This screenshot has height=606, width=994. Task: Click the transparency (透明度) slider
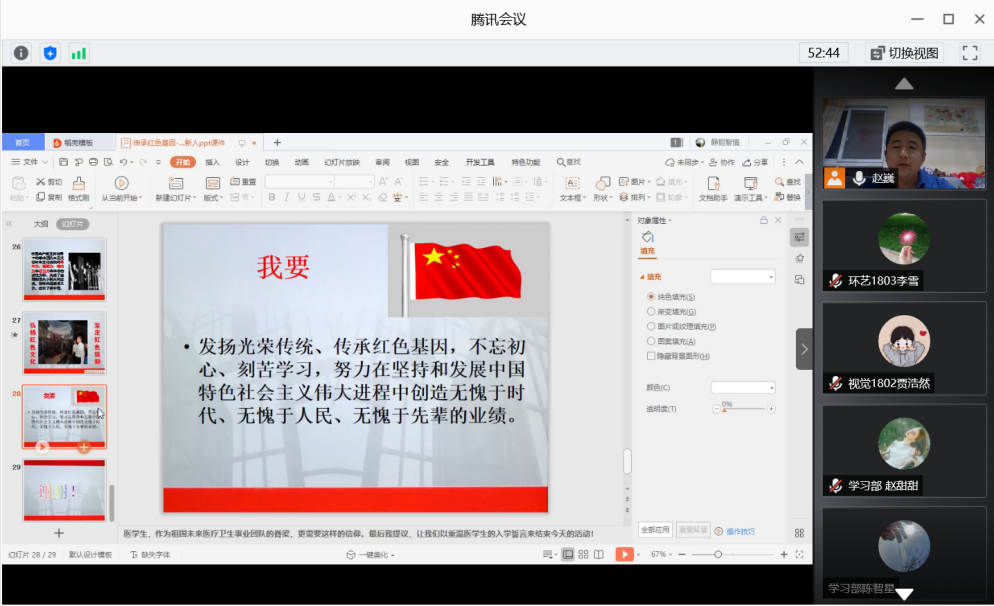tap(743, 409)
